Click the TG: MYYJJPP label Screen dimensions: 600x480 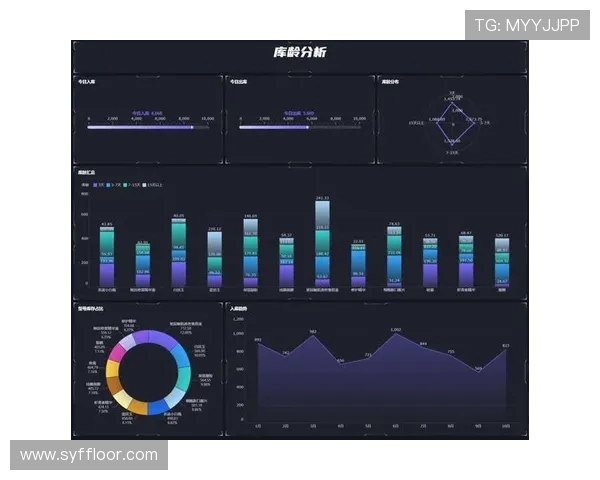click(x=526, y=25)
